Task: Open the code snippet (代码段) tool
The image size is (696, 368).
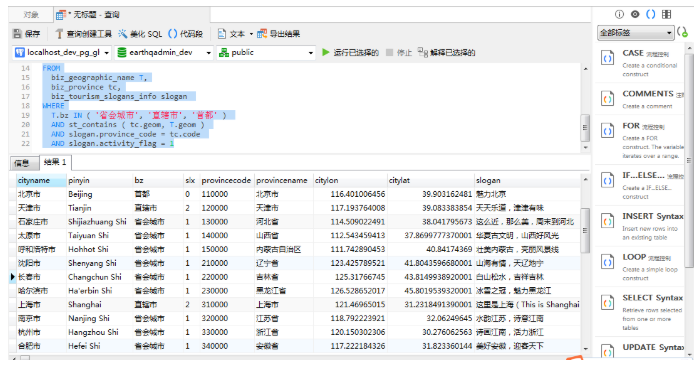Action: point(186,34)
